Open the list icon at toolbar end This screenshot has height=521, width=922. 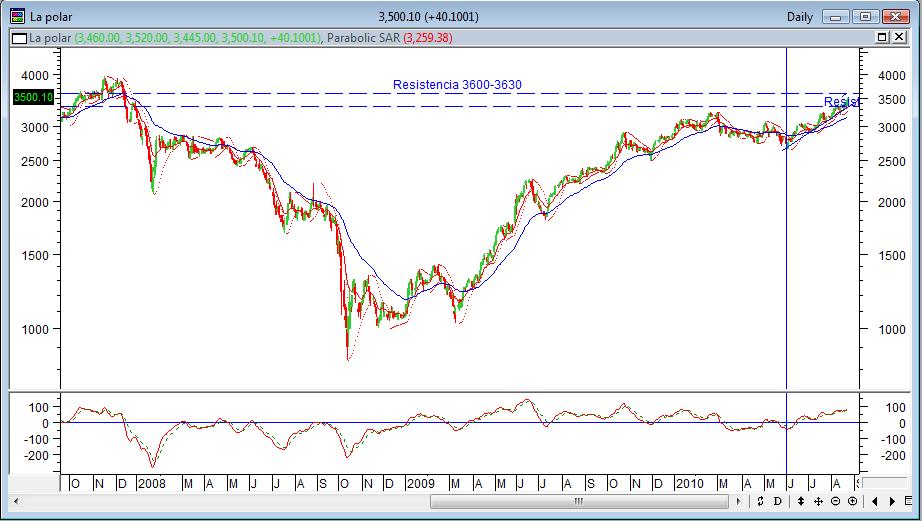(x=908, y=501)
